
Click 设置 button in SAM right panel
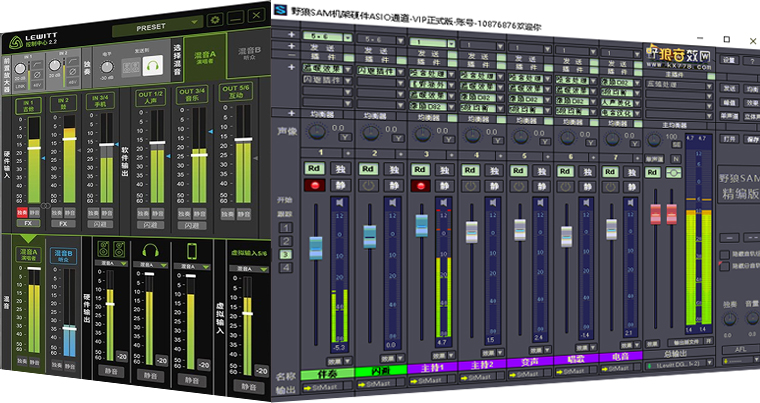(729, 60)
